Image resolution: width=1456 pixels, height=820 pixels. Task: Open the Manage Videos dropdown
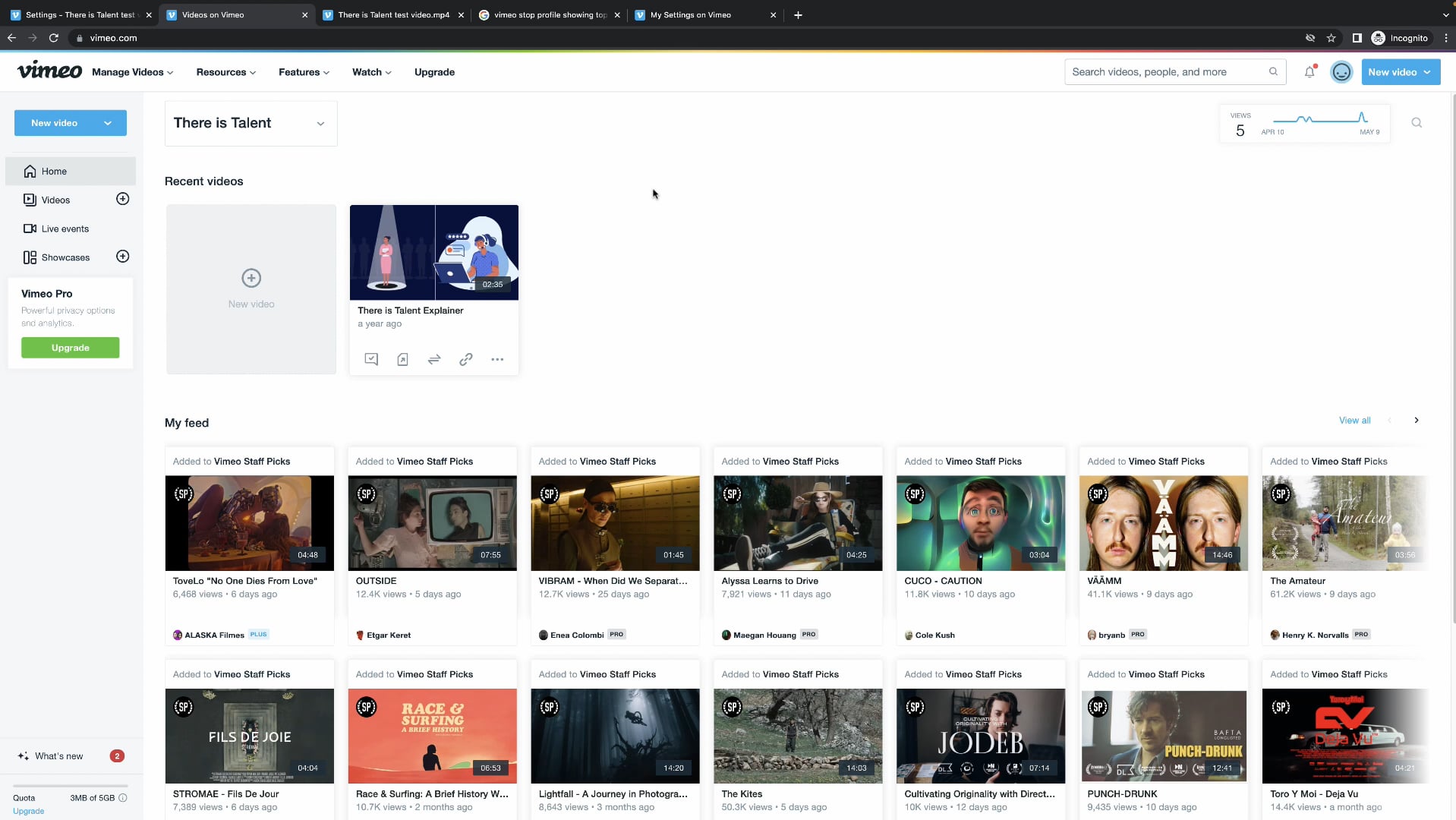click(131, 71)
